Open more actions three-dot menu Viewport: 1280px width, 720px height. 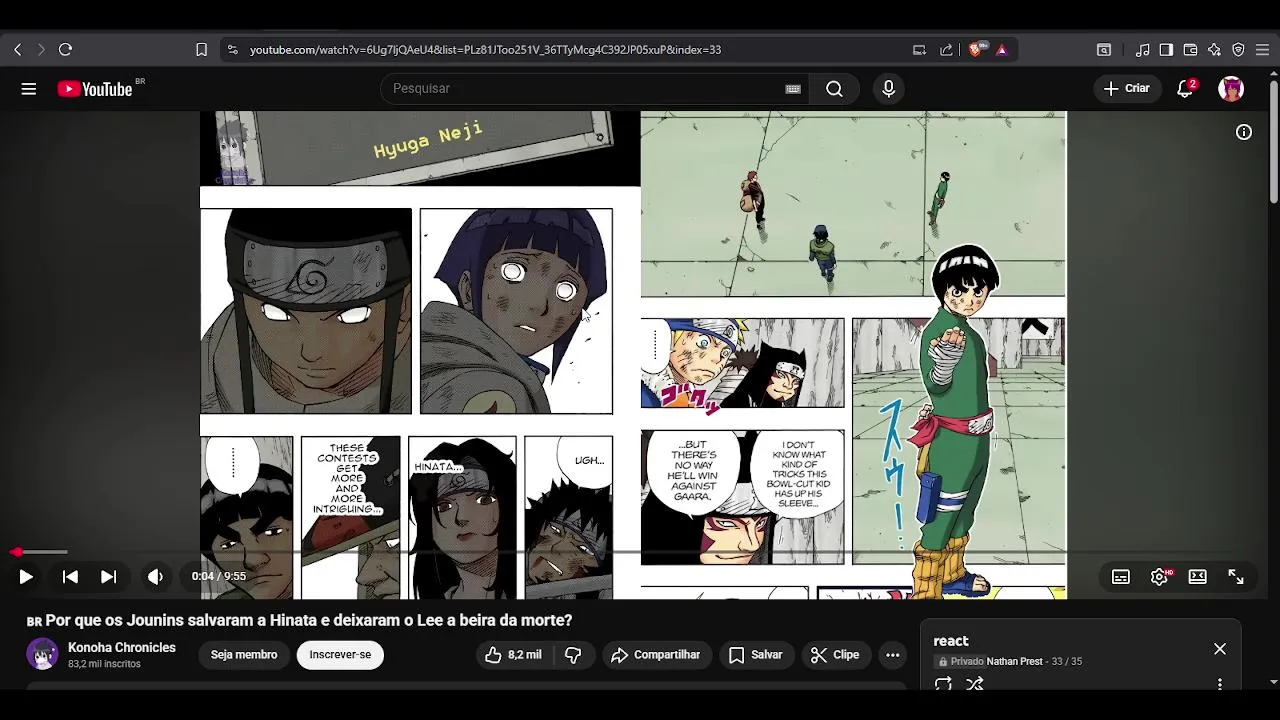(x=893, y=655)
